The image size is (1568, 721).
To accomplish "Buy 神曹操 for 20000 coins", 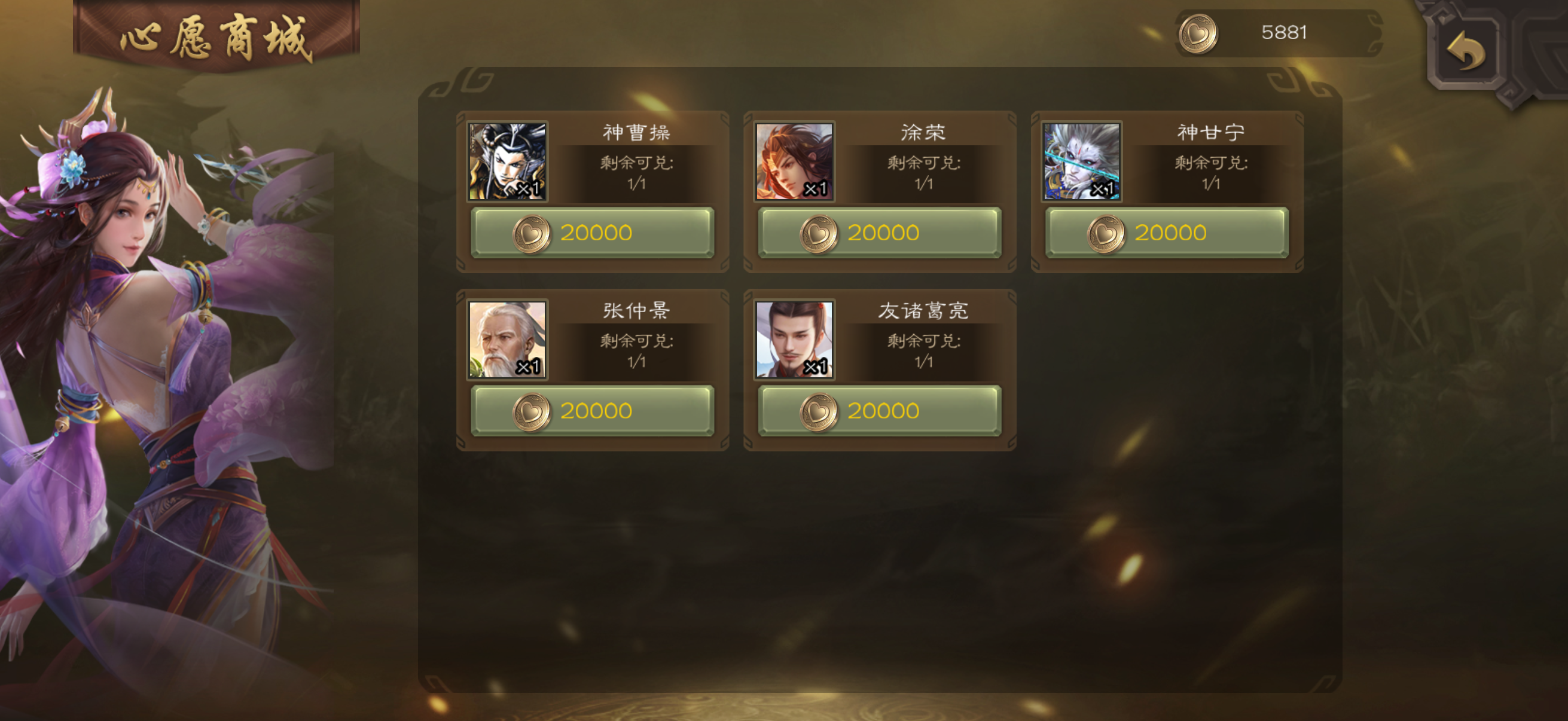I will click(592, 233).
